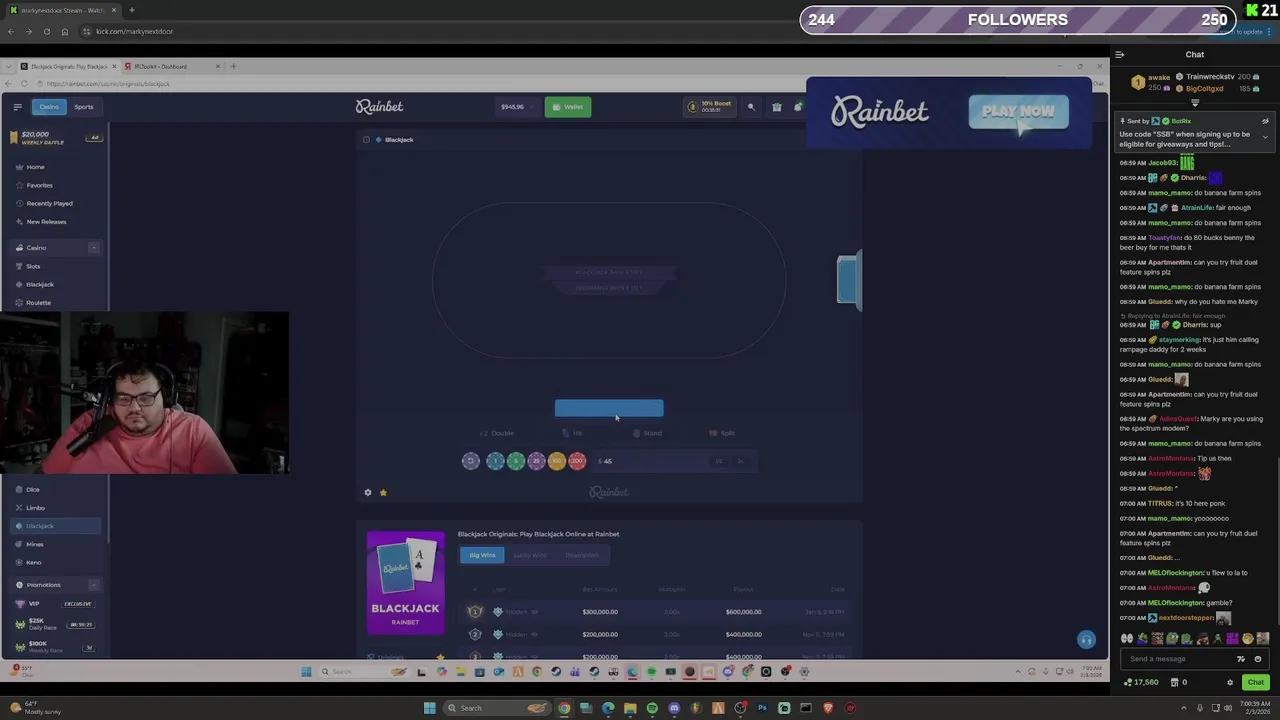This screenshot has width=1280, height=720.
Task: Open Keno game in sidebar
Action: click(x=33, y=563)
